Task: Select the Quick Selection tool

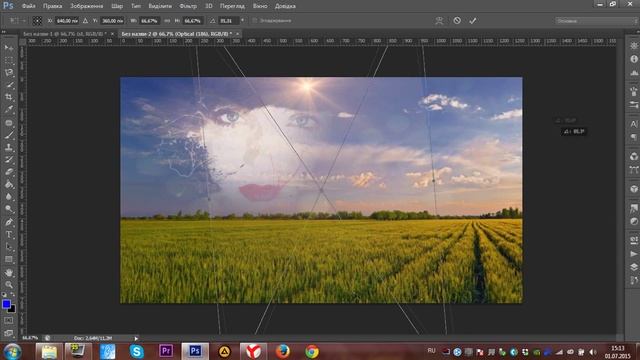Action: [9, 85]
